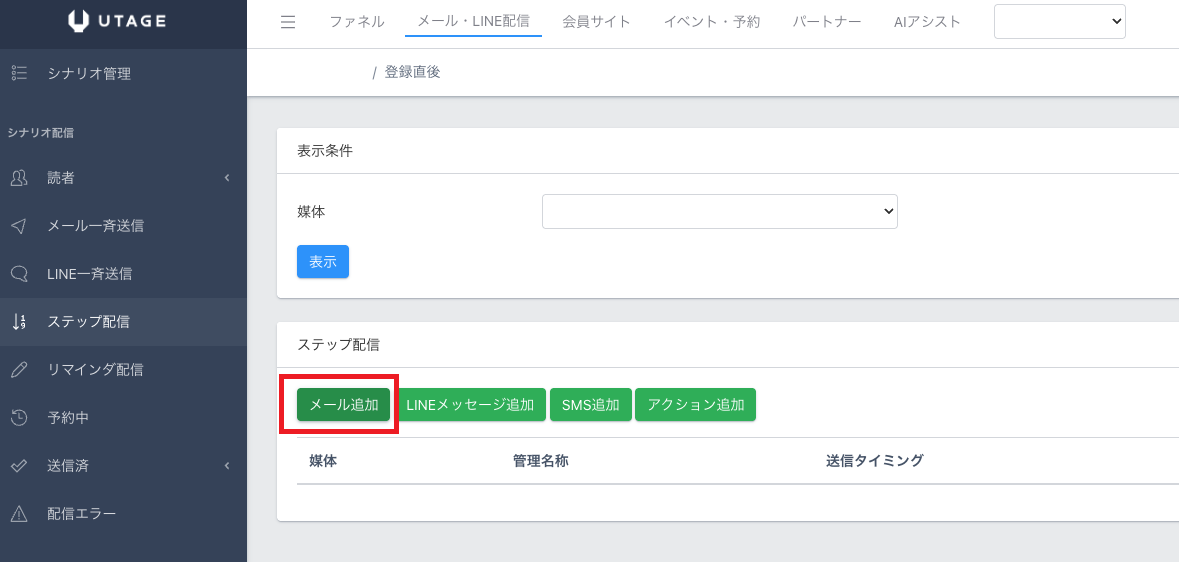Click the ステップ配信 sort icon
The height and width of the screenshot is (562, 1179).
click(x=20, y=322)
